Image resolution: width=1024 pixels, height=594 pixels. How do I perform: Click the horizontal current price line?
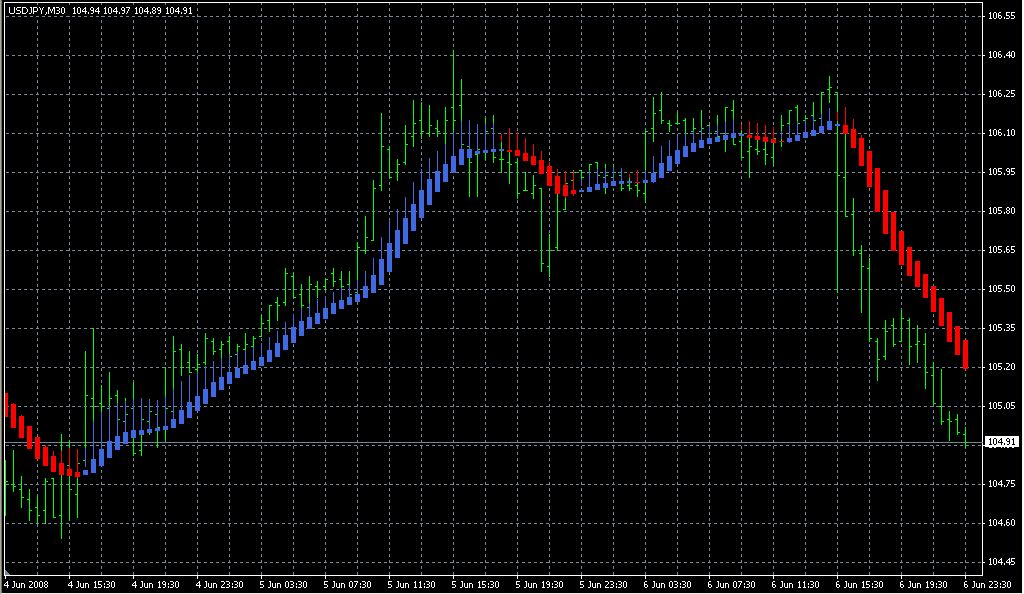click(500, 442)
